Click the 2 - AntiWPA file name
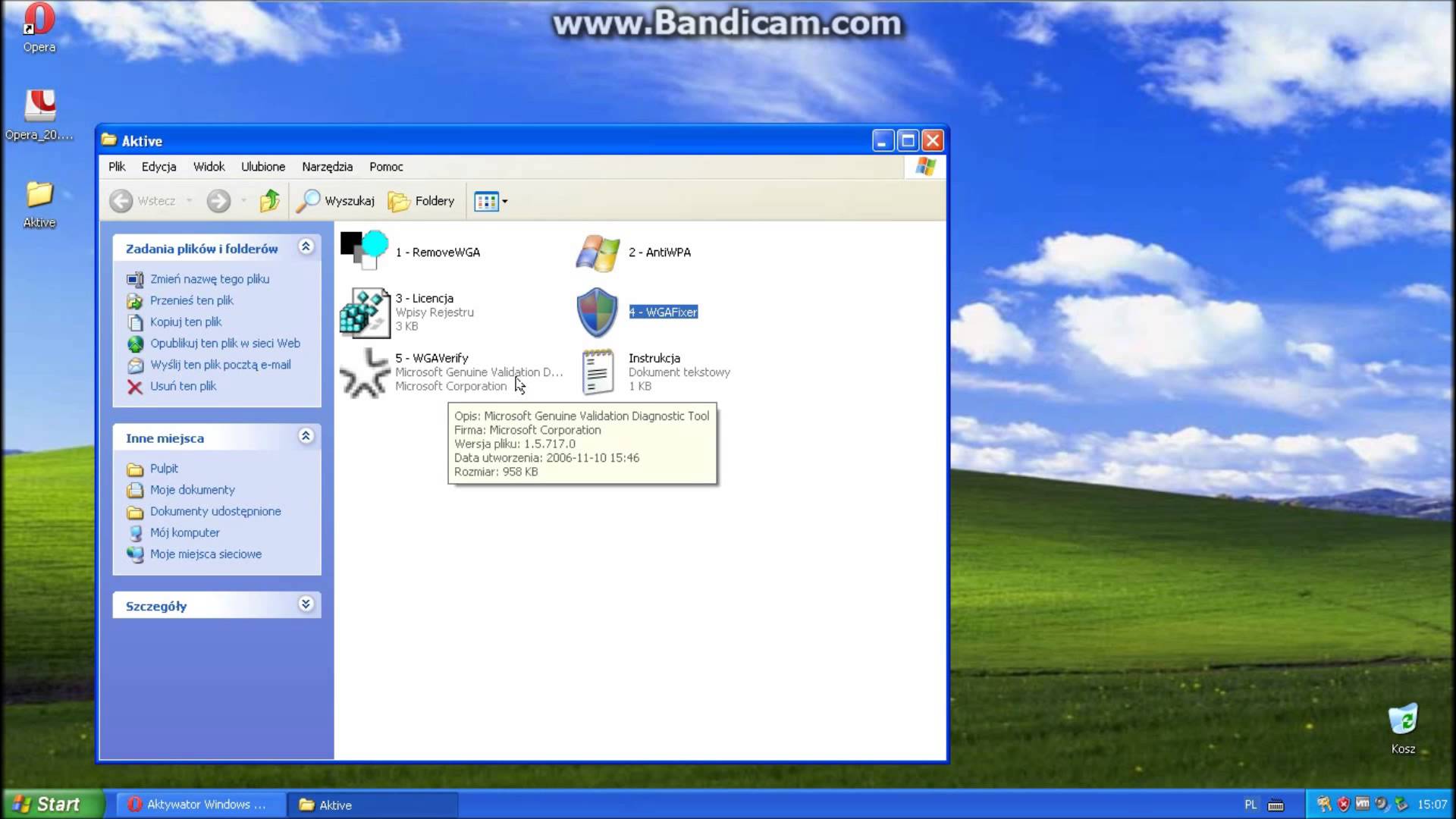 coord(660,253)
